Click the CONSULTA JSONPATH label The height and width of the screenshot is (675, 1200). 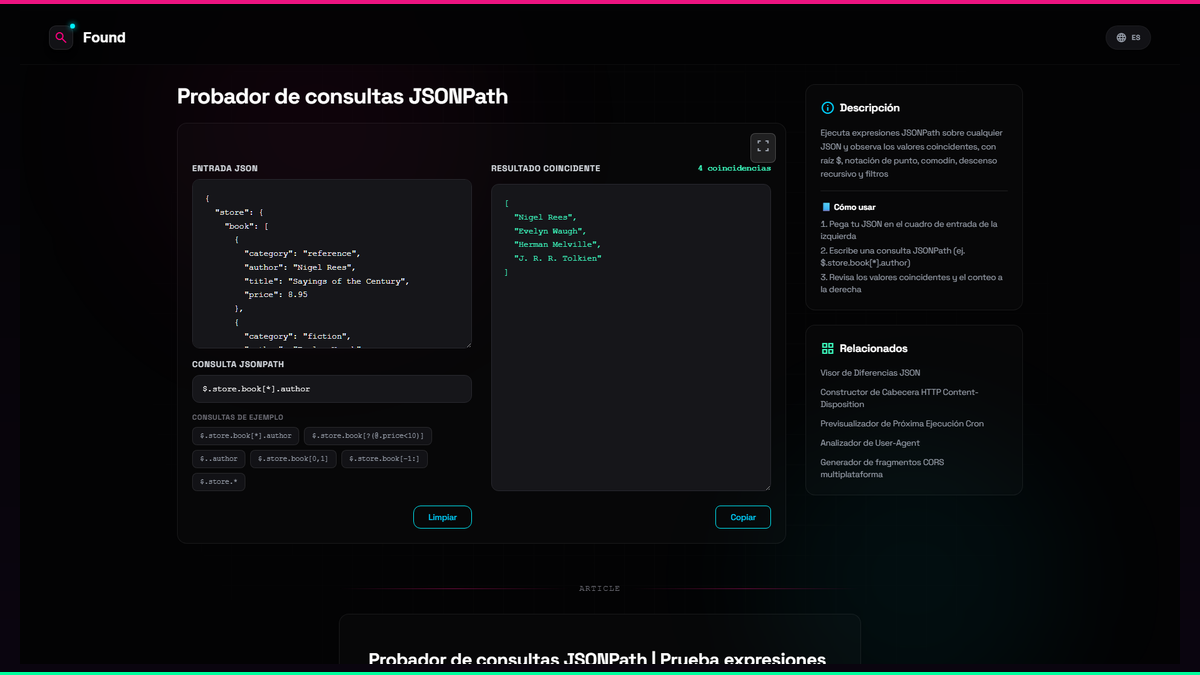pyautogui.click(x=238, y=365)
